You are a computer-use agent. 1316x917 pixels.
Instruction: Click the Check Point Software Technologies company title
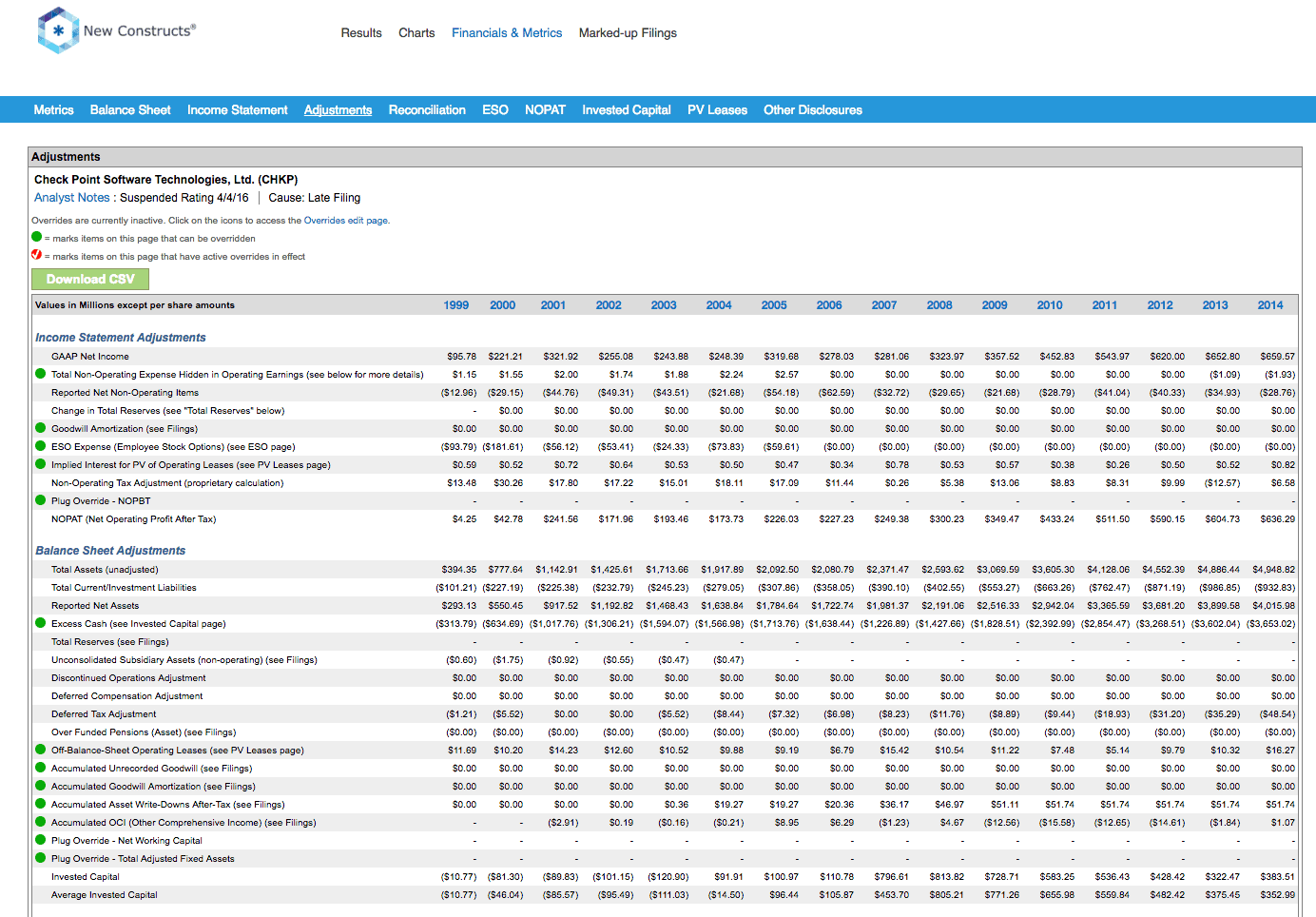pos(166,180)
